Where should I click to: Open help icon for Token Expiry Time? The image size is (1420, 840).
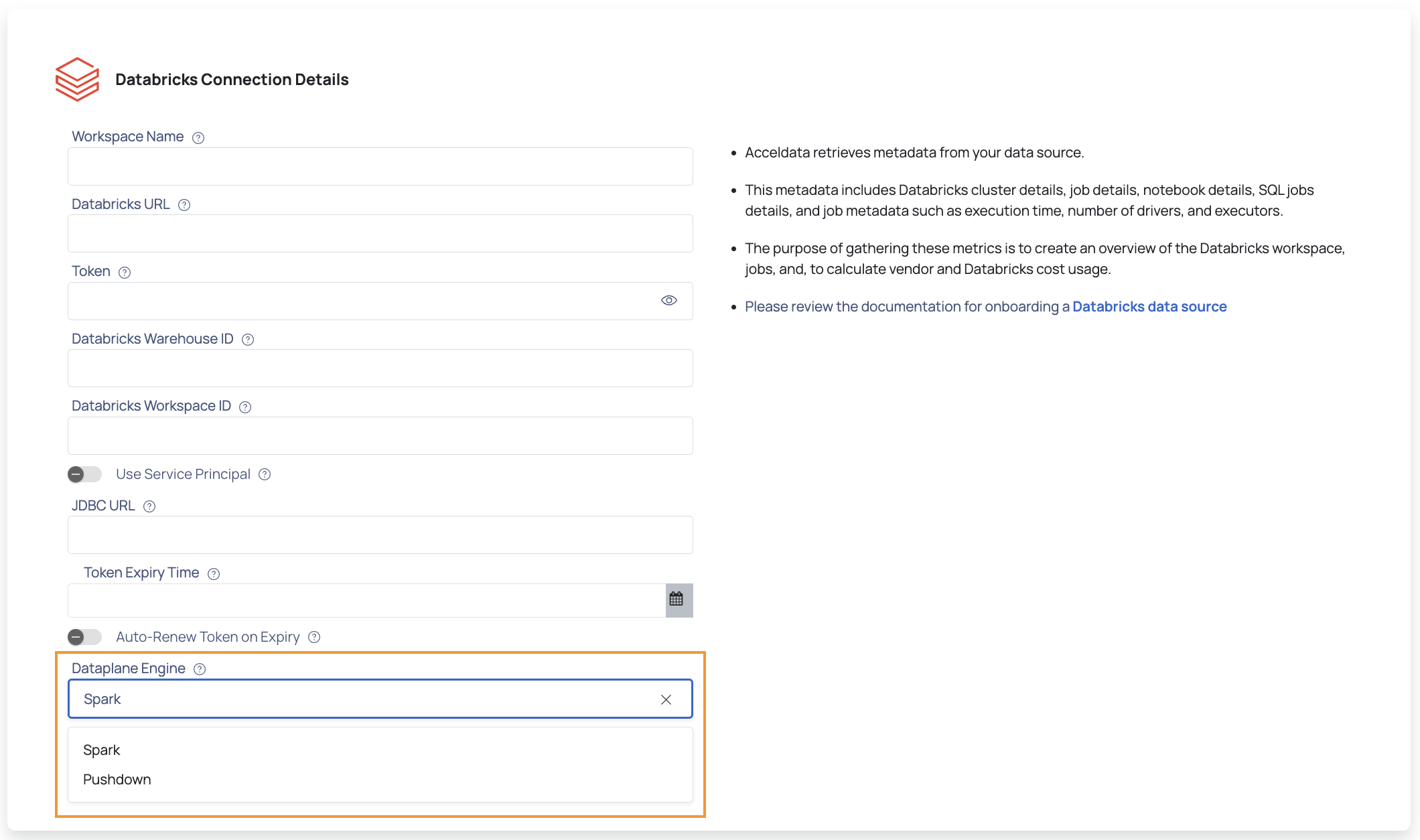[x=214, y=574]
